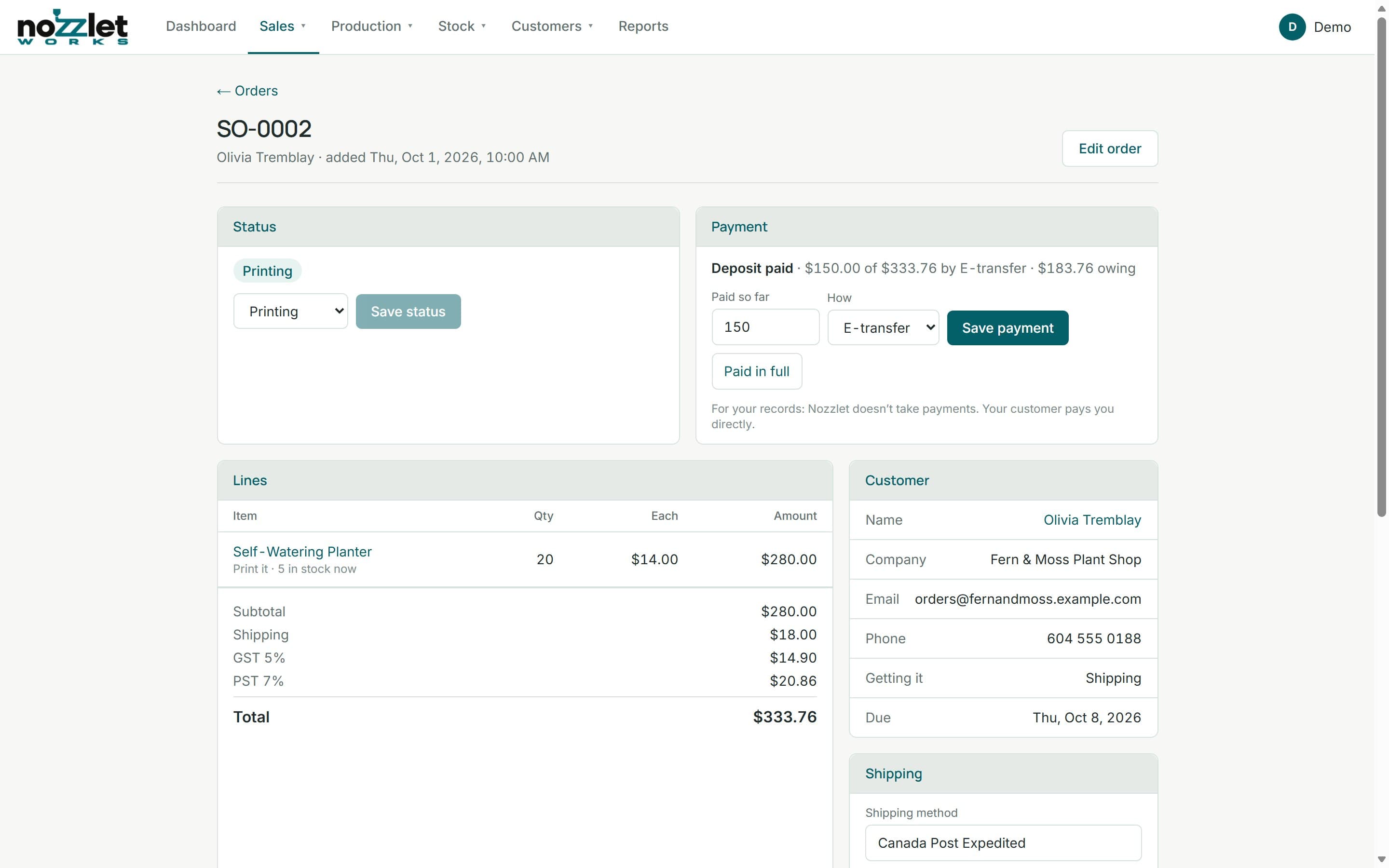Image resolution: width=1389 pixels, height=868 pixels.
Task: Open the Reports page
Action: [x=643, y=27]
